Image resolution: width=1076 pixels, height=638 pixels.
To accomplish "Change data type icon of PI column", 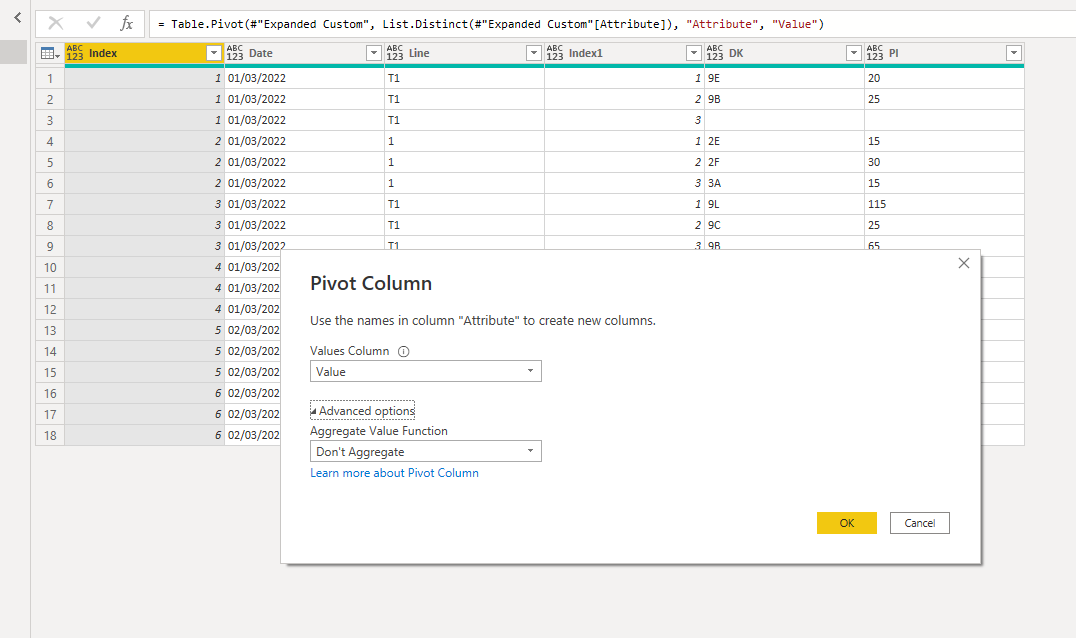I will coord(874,53).
